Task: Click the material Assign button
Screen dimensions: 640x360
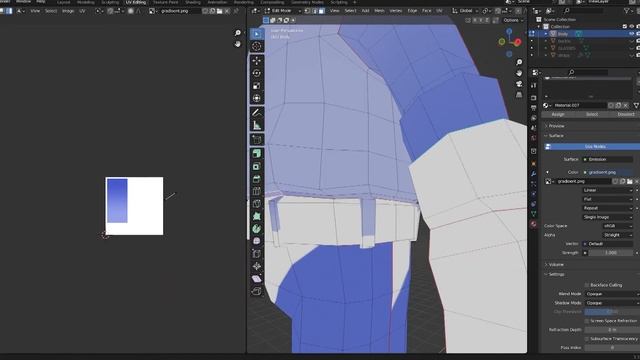Action: point(558,115)
